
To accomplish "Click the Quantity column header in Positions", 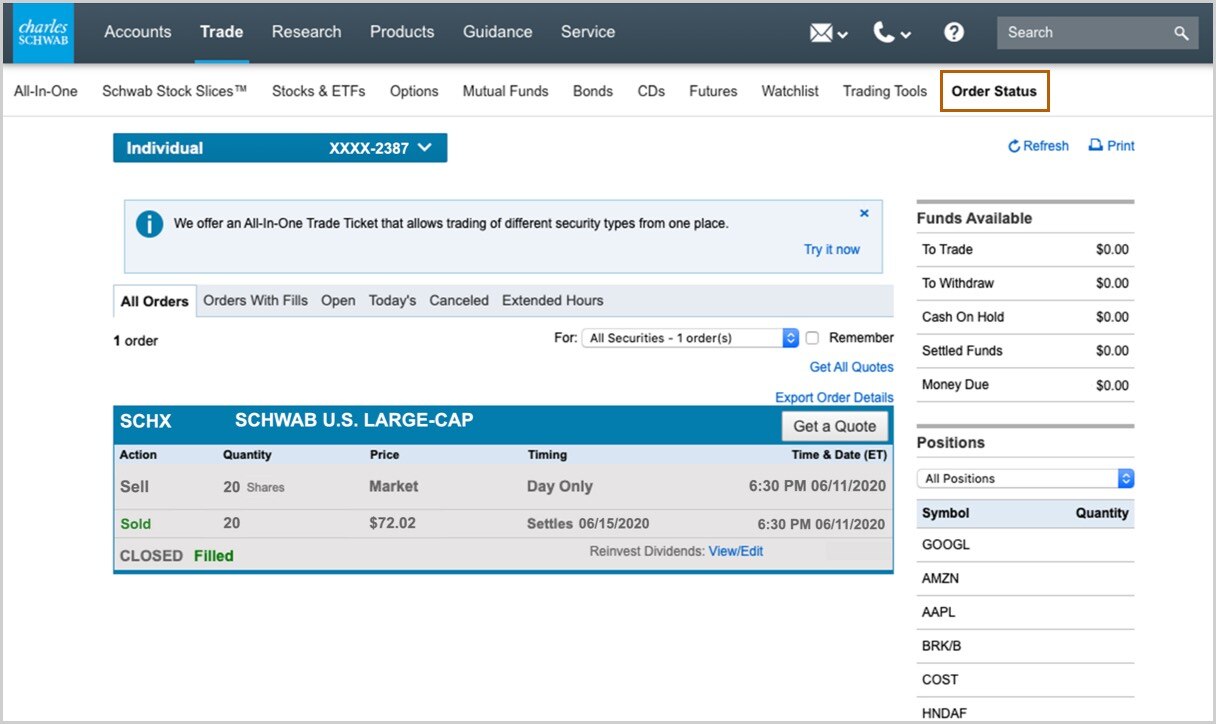I will pos(1102,513).
